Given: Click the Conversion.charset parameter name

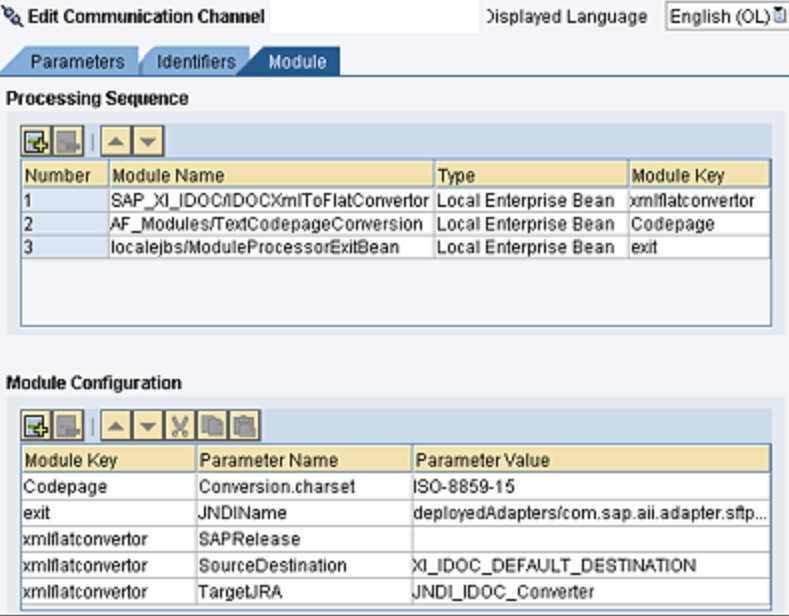Looking at the screenshot, I should click(x=304, y=487).
